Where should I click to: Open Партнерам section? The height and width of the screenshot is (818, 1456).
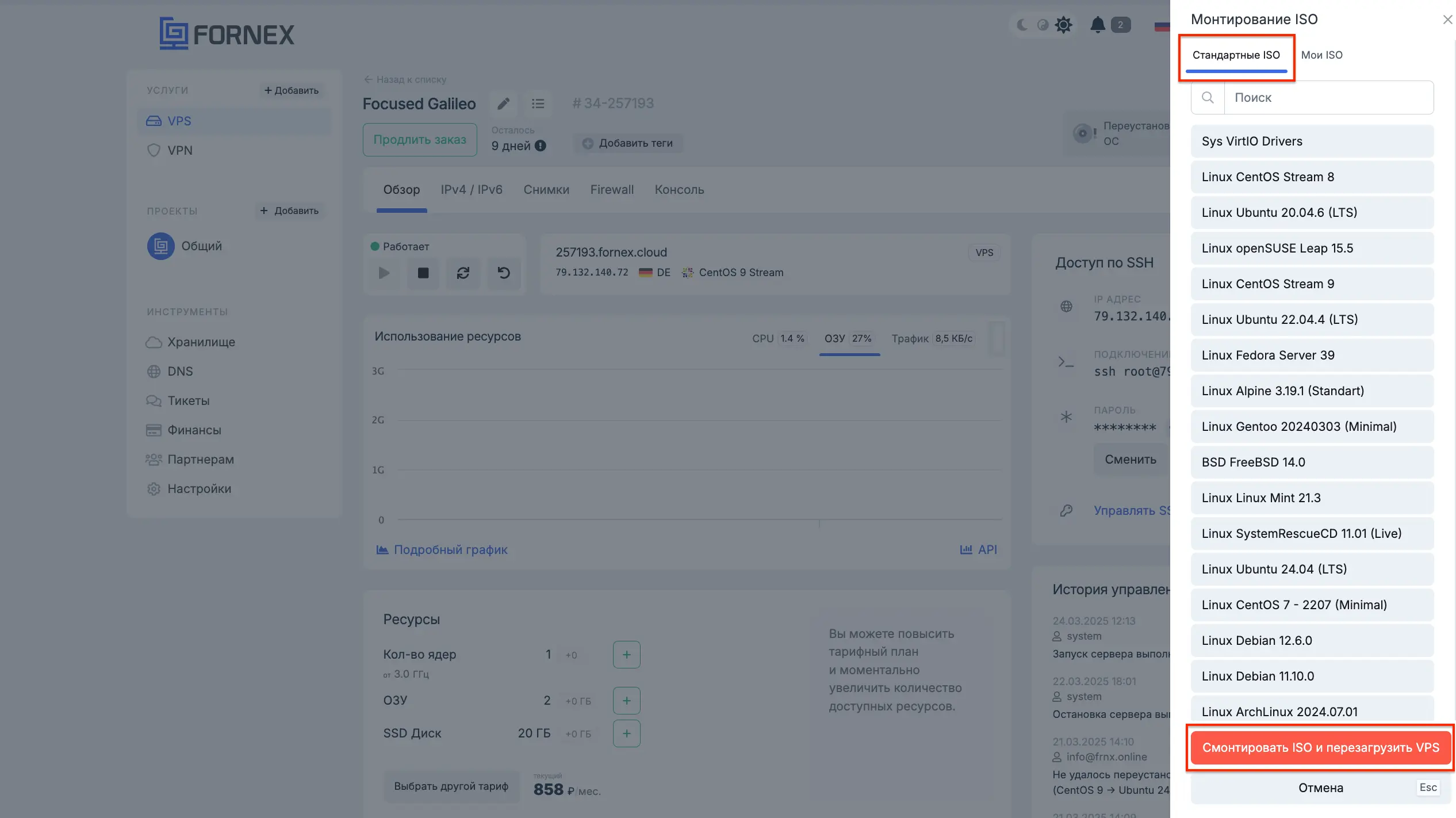click(x=190, y=460)
